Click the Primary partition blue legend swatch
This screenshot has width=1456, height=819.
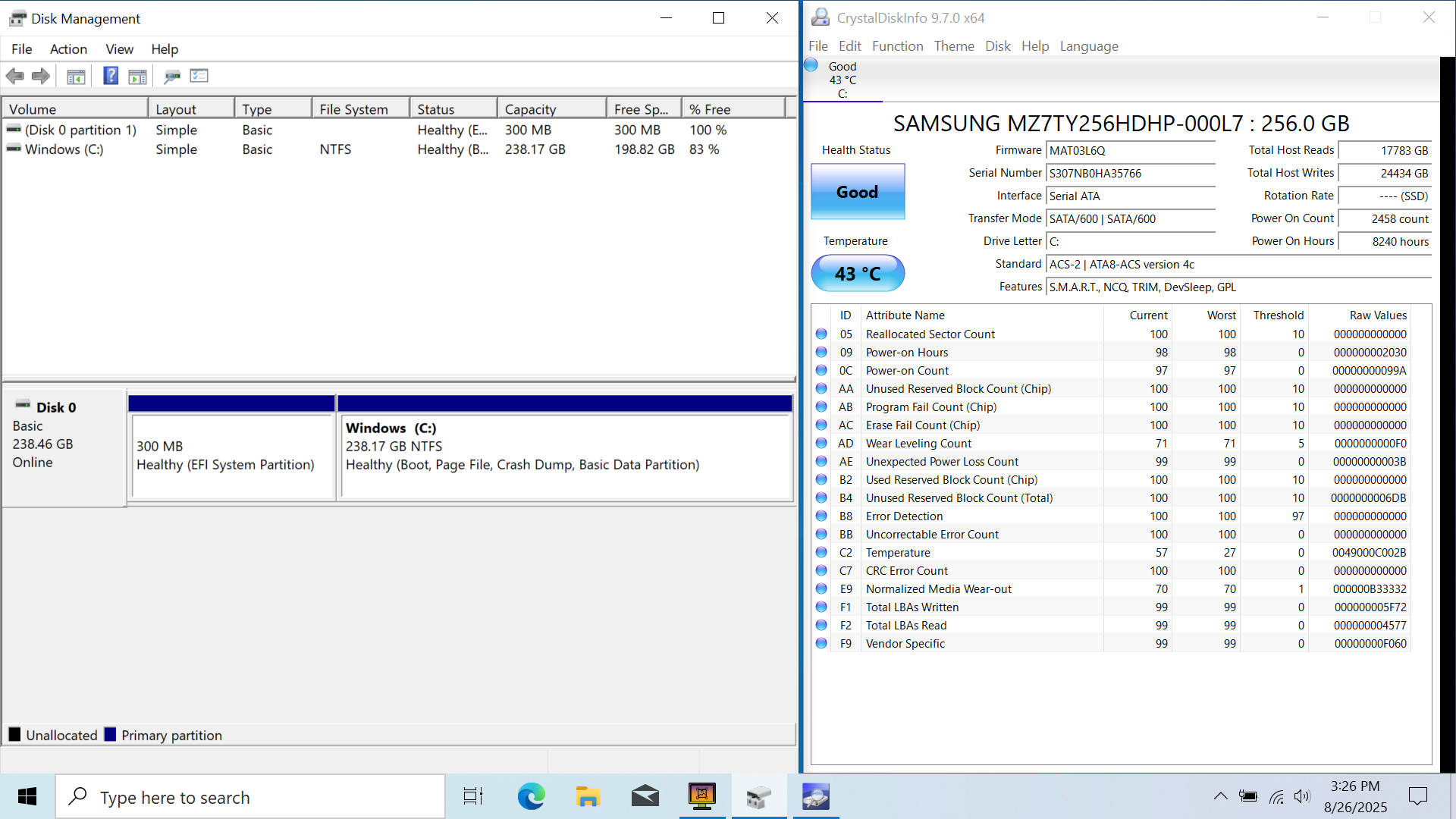tap(110, 734)
